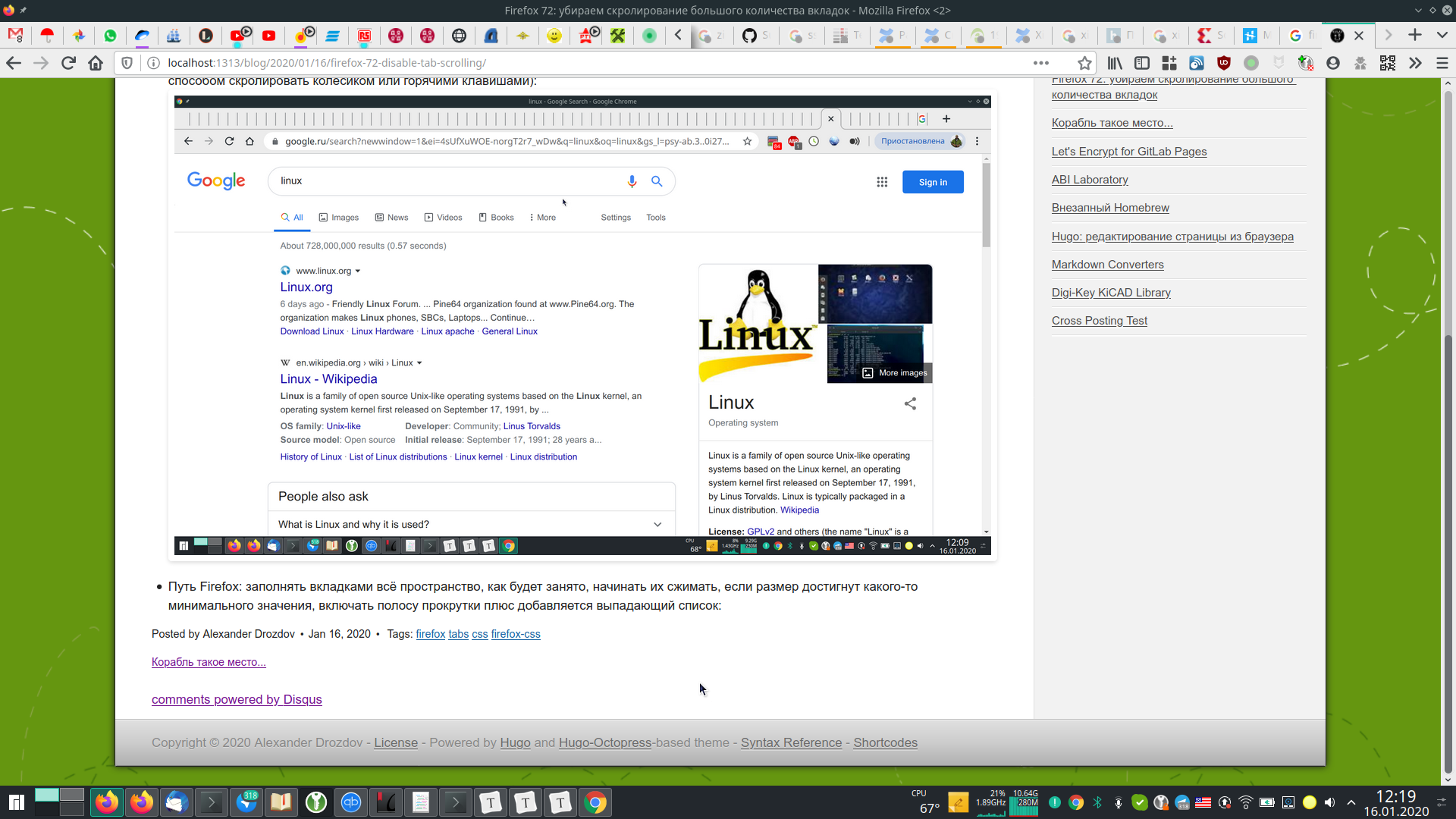Switch to the pinned globe icon tab
The image size is (1456, 819).
[459, 35]
